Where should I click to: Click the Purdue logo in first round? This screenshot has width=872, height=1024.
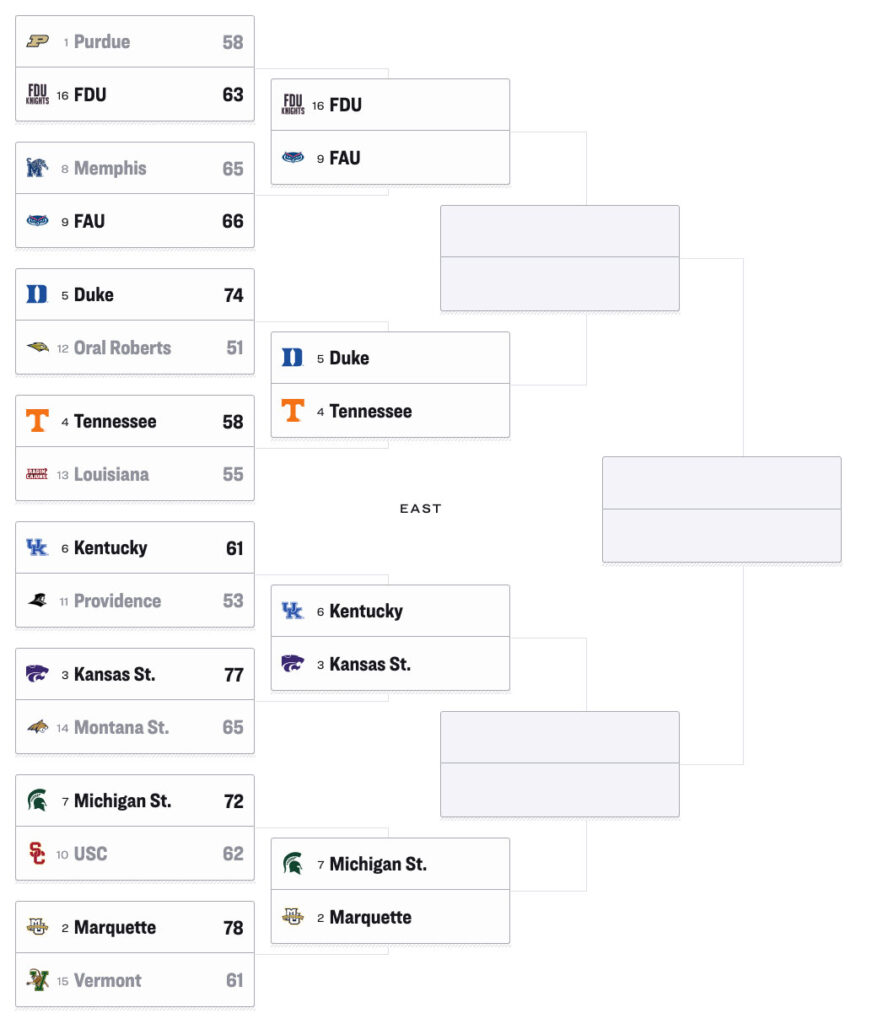click(x=37, y=42)
